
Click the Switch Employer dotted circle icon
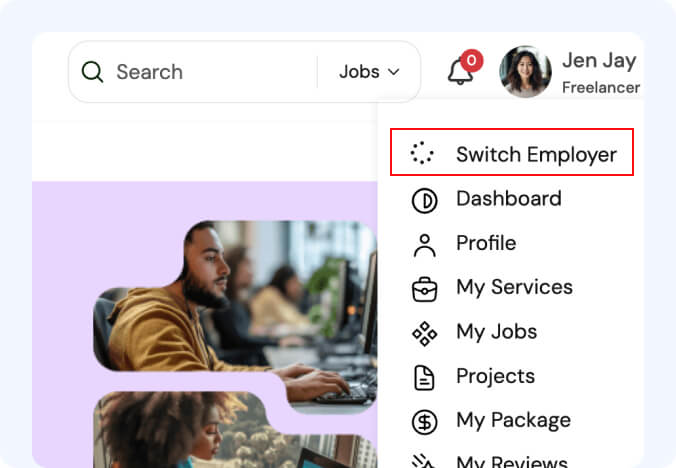click(x=422, y=153)
